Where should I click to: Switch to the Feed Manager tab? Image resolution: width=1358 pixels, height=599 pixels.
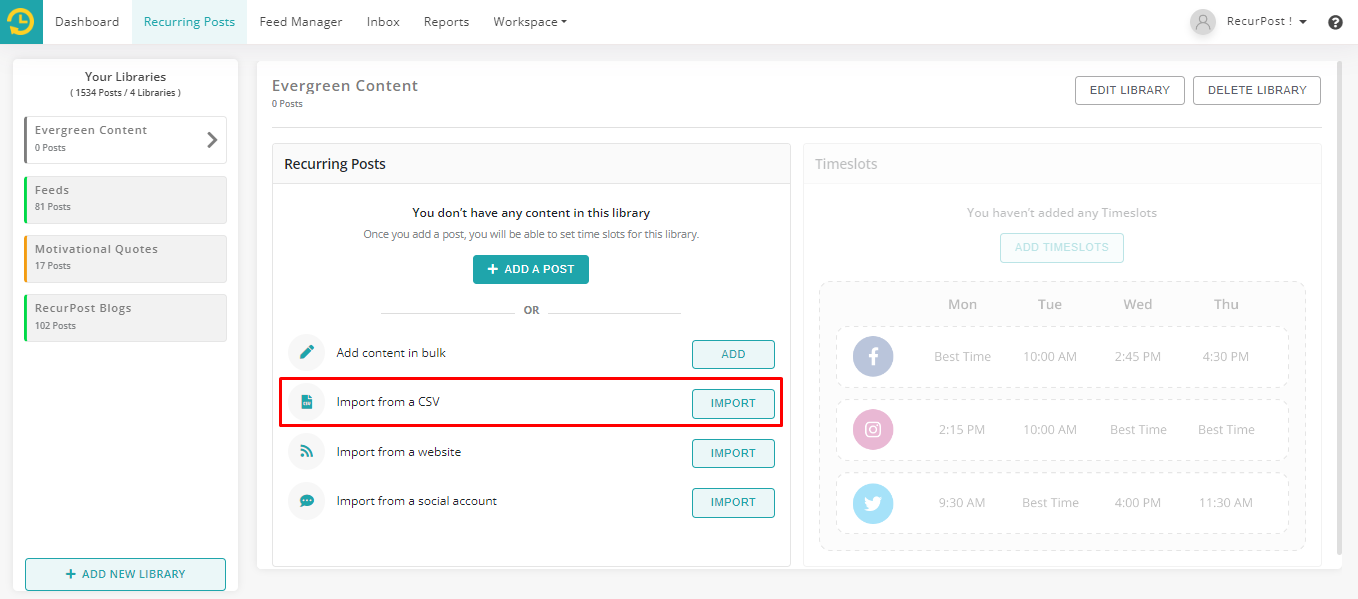(x=301, y=22)
